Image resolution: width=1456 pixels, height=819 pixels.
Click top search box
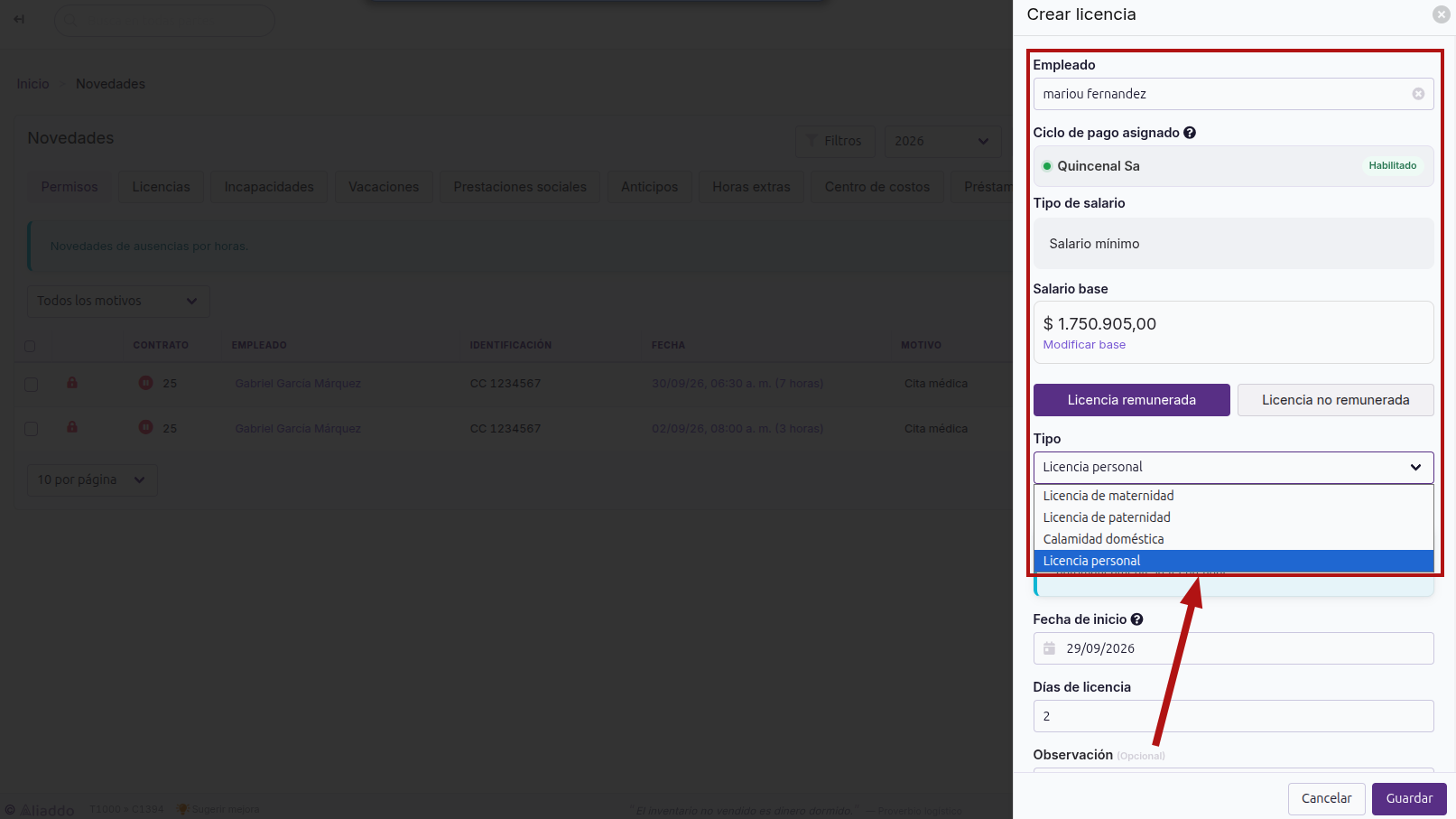point(164,20)
